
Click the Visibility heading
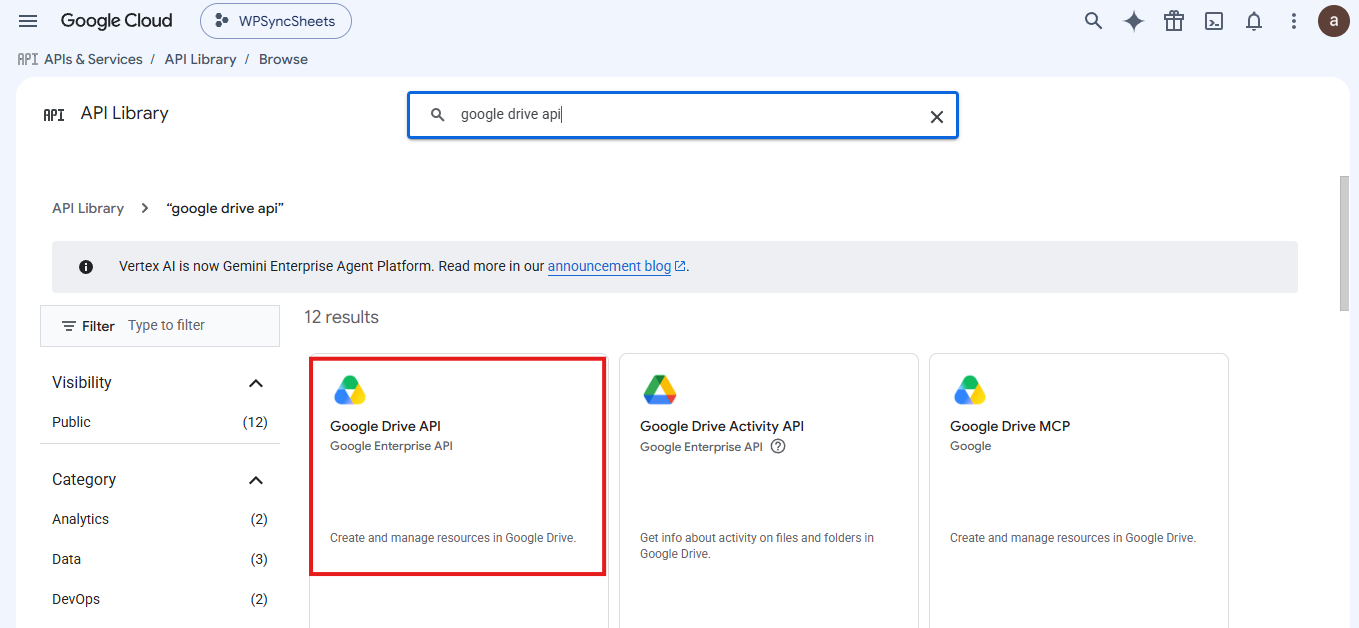coord(82,383)
